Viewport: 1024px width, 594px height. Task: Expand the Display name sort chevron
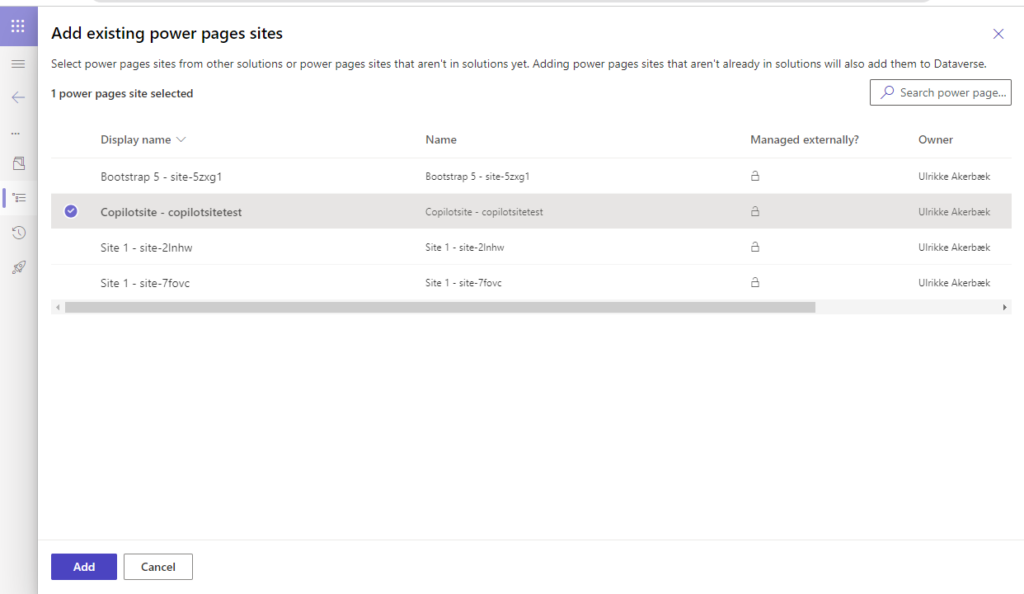point(181,140)
